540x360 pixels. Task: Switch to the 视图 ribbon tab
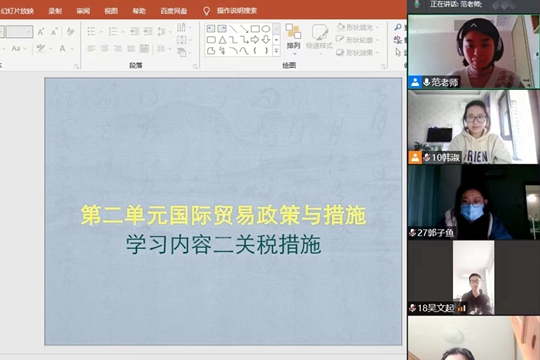click(111, 11)
